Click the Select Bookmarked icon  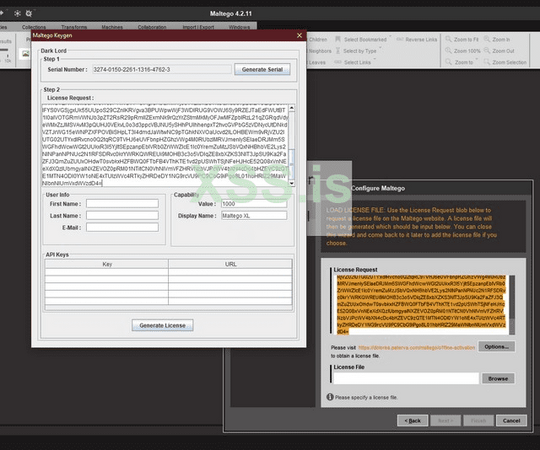point(338,39)
